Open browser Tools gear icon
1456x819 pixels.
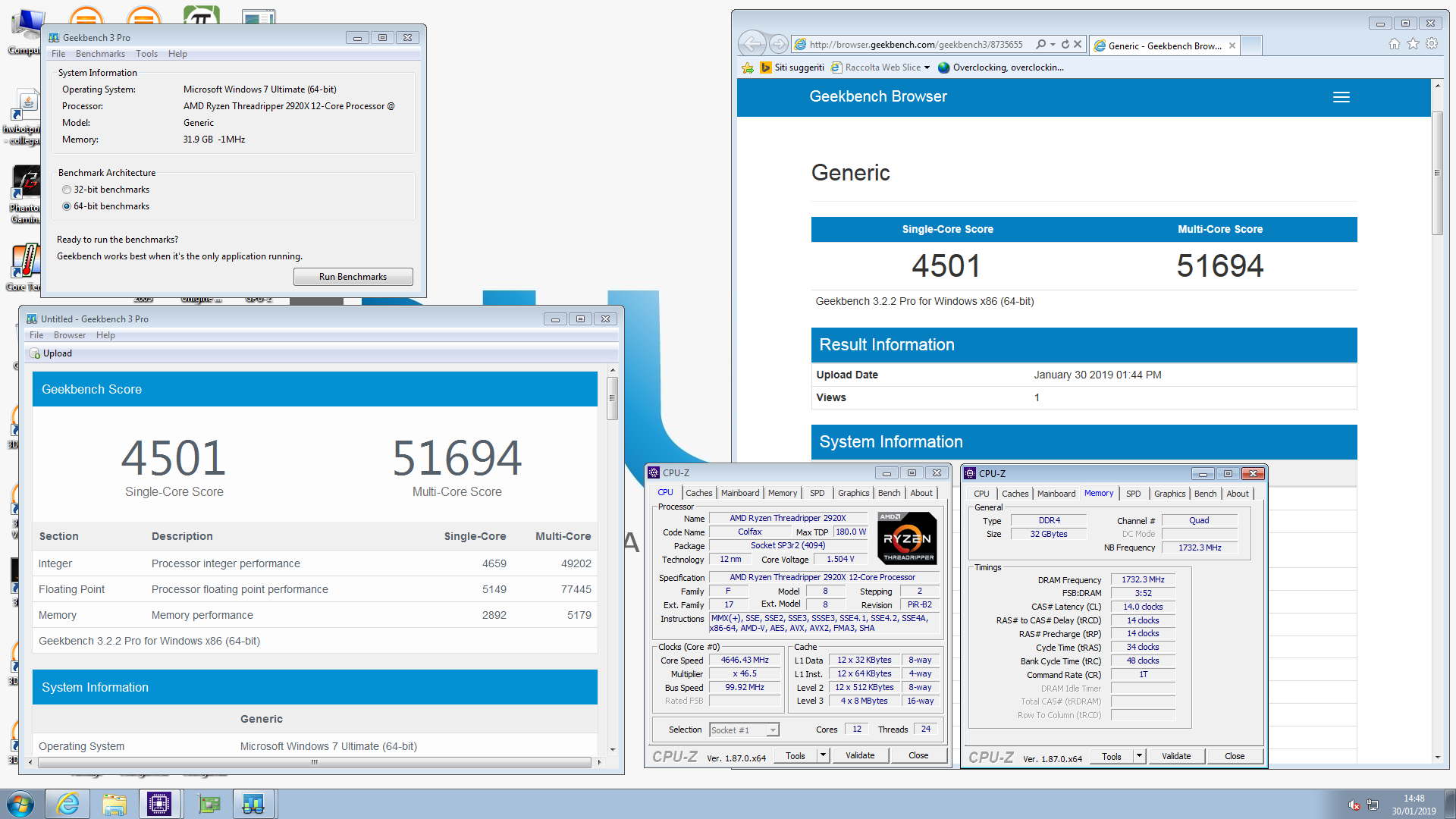click(x=1432, y=44)
